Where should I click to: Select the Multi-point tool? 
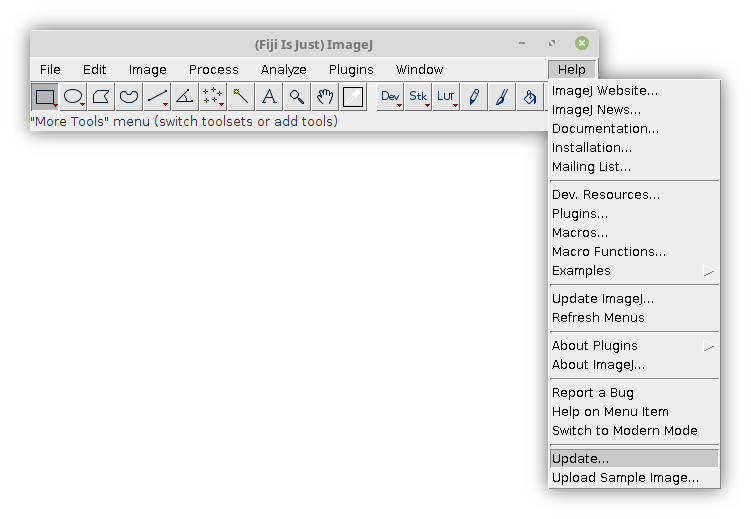click(213, 97)
